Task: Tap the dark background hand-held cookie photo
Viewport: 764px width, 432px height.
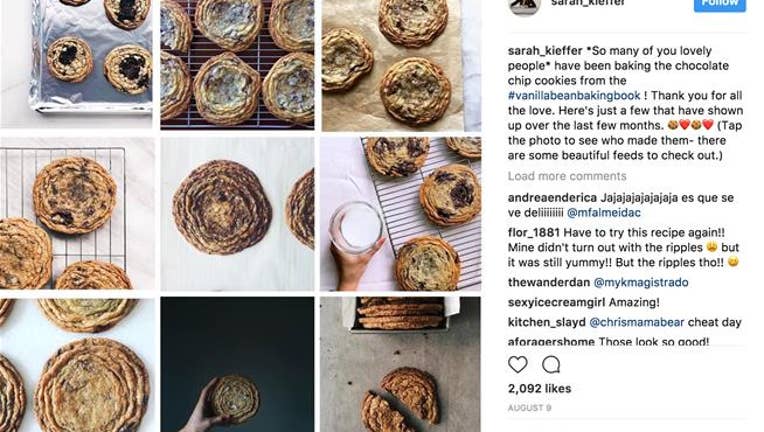Action: point(237,364)
